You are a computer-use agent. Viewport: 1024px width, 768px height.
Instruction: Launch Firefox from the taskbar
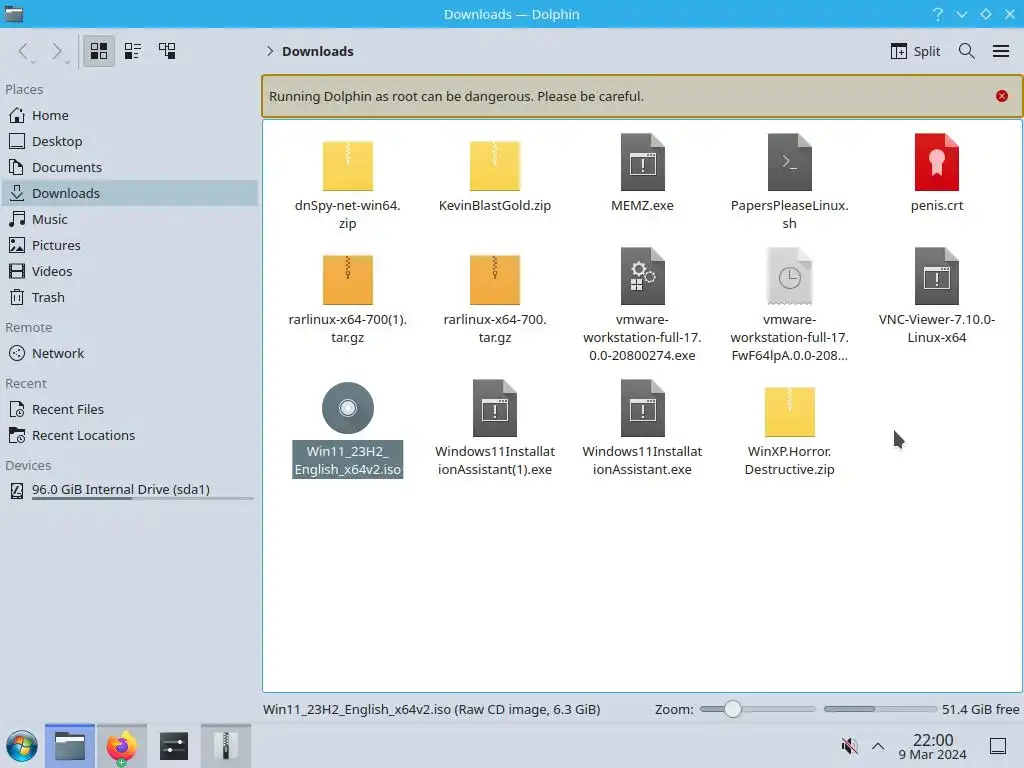pos(121,746)
